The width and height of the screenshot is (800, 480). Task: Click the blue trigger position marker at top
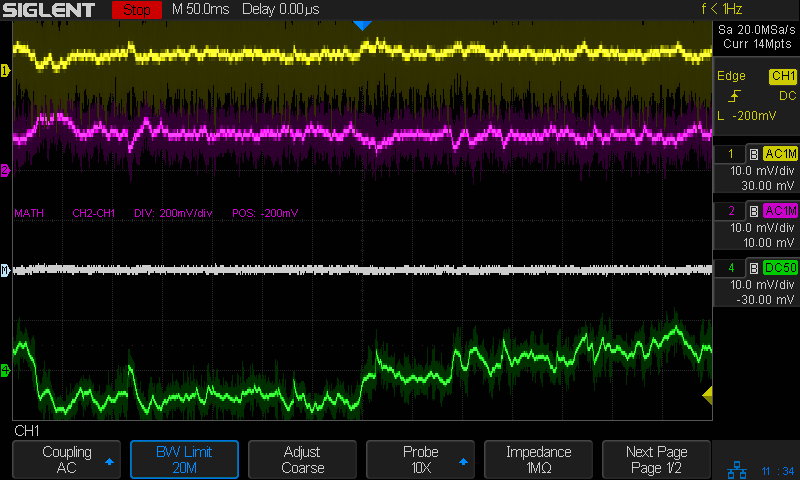(x=362, y=24)
